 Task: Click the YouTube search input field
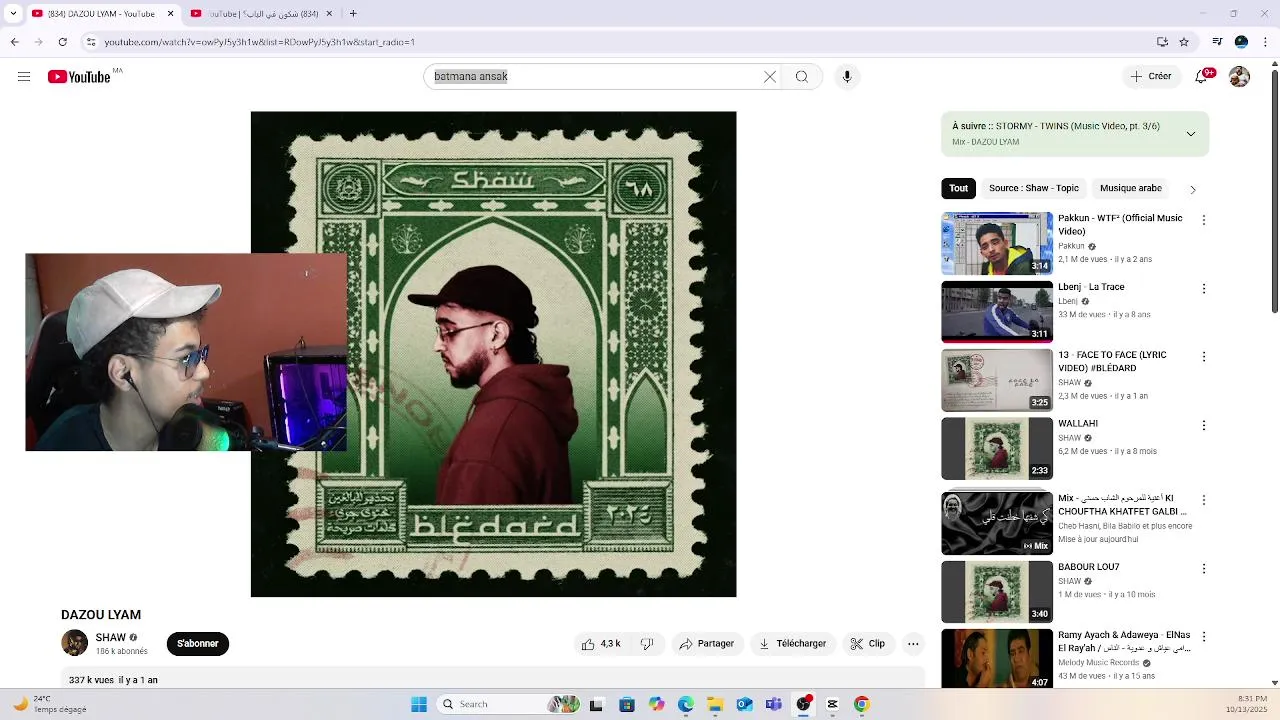point(595,77)
